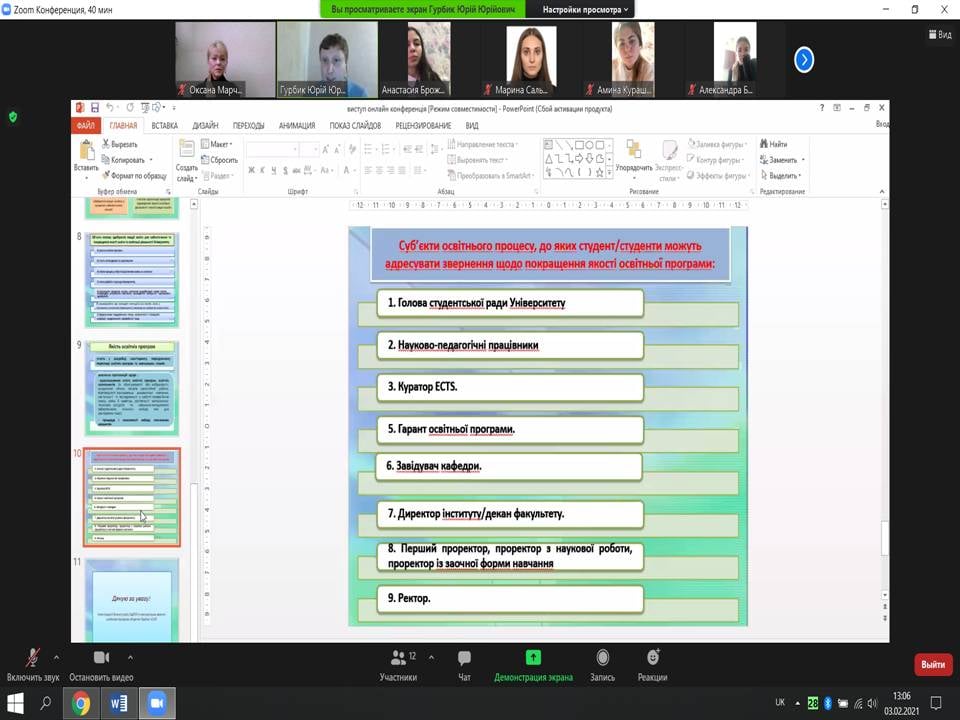The height and width of the screenshot is (720, 960).
Task: Open the Zoom Chat (Чат) panel
Action: [464, 658]
